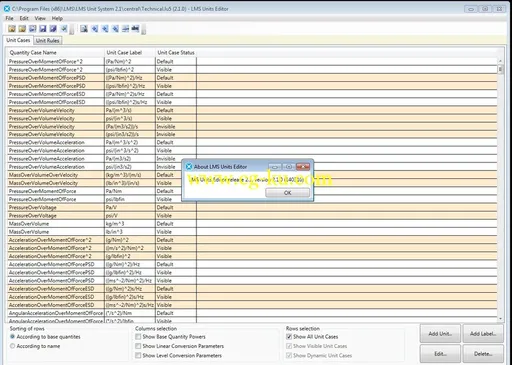Screen dimensions: 512x365
Task: Select the '(Pa/Nm)^2' label cell
Action: tap(130, 62)
